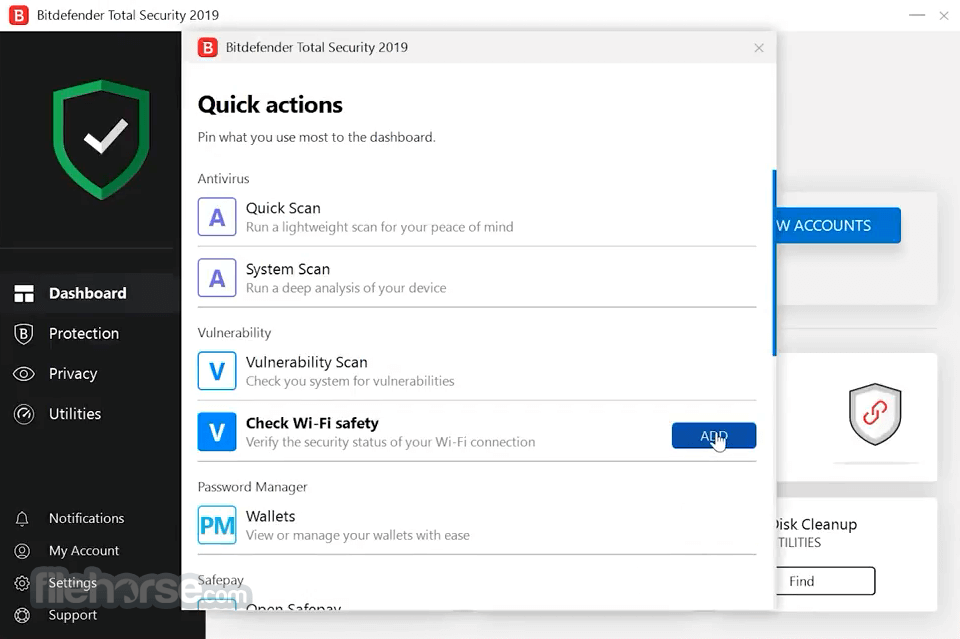960x639 pixels.
Task: Click the System Scan 'A' icon
Action: click(217, 278)
